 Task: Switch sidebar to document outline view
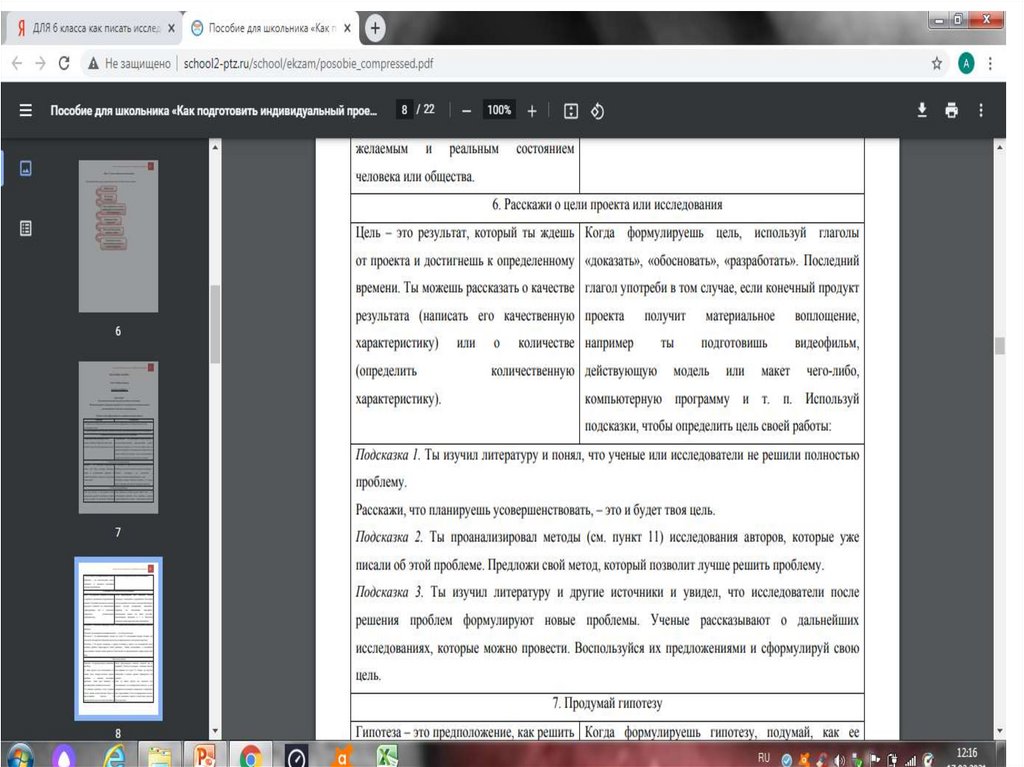26,228
